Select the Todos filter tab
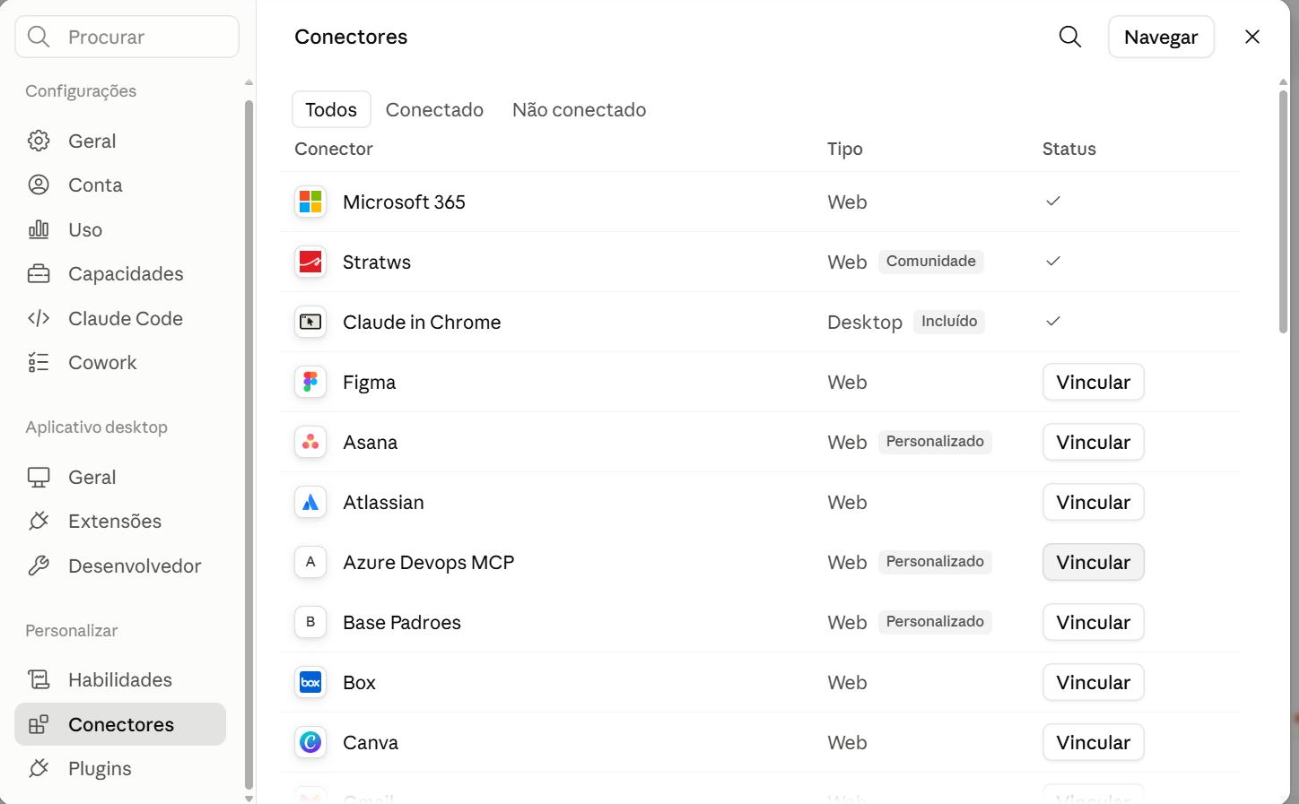The width and height of the screenshot is (1299, 804). tap(331, 110)
